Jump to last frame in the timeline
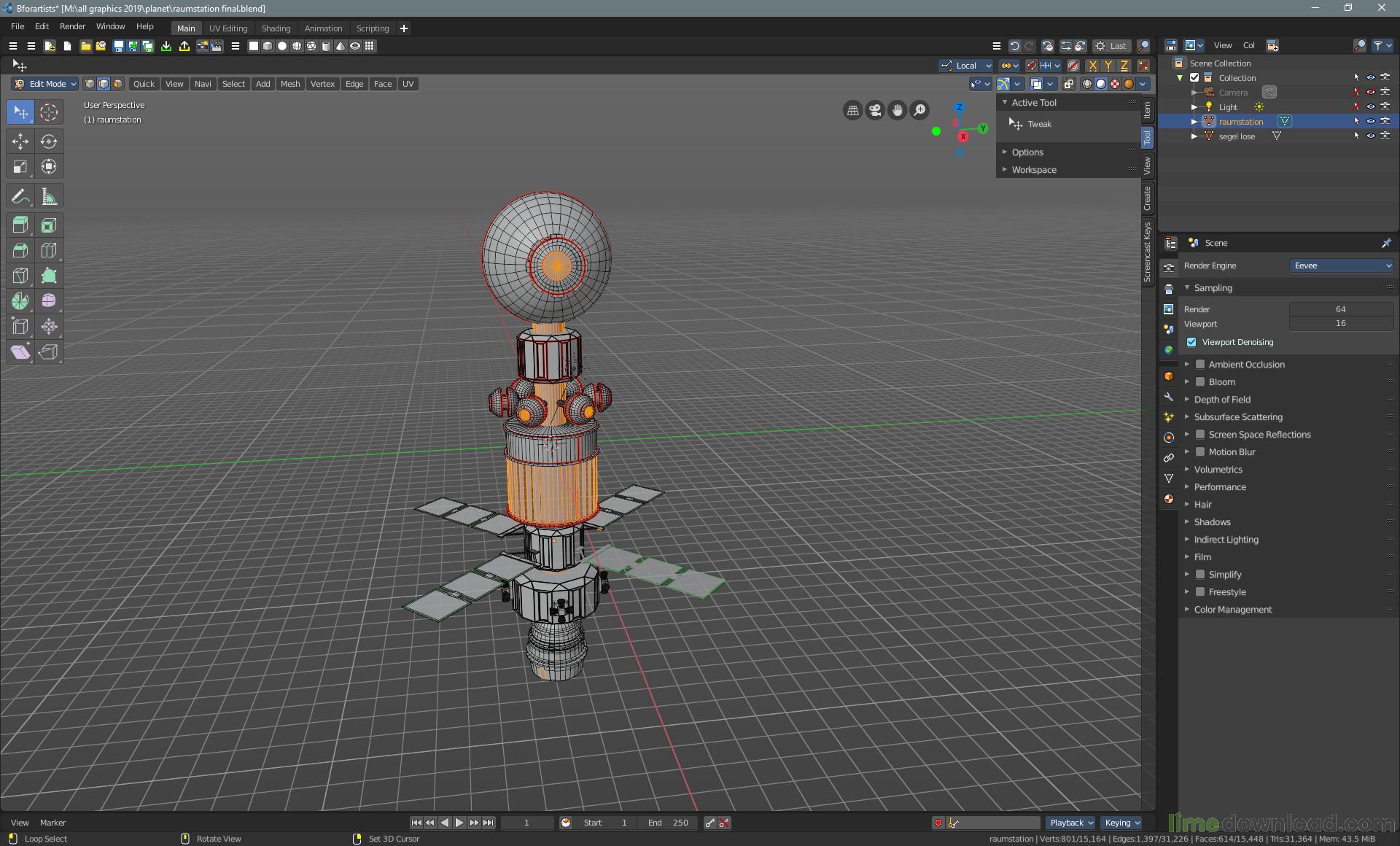Image resolution: width=1400 pixels, height=846 pixels. 488,823
